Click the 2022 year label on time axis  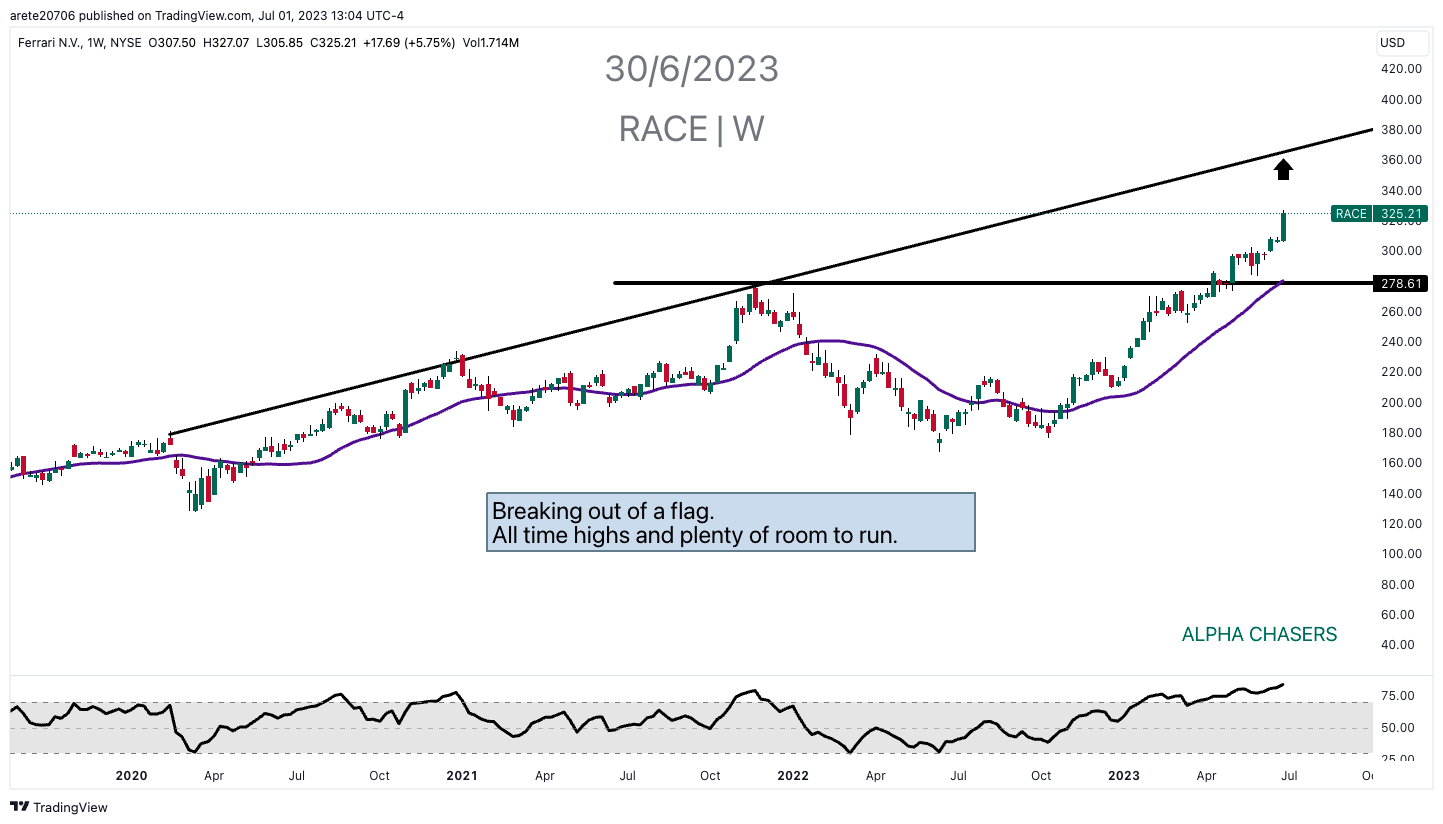point(793,776)
